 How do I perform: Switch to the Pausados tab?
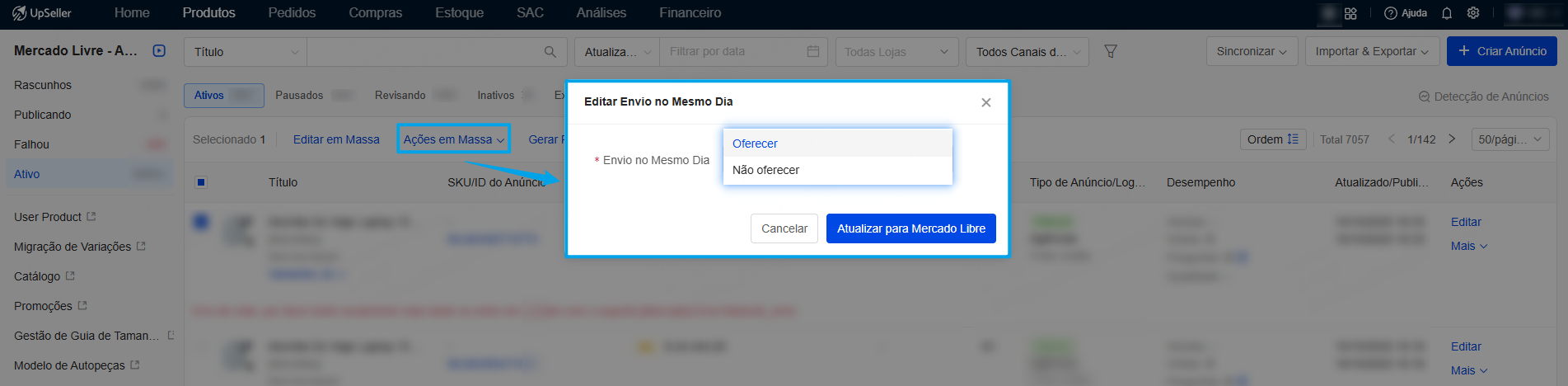tap(299, 96)
